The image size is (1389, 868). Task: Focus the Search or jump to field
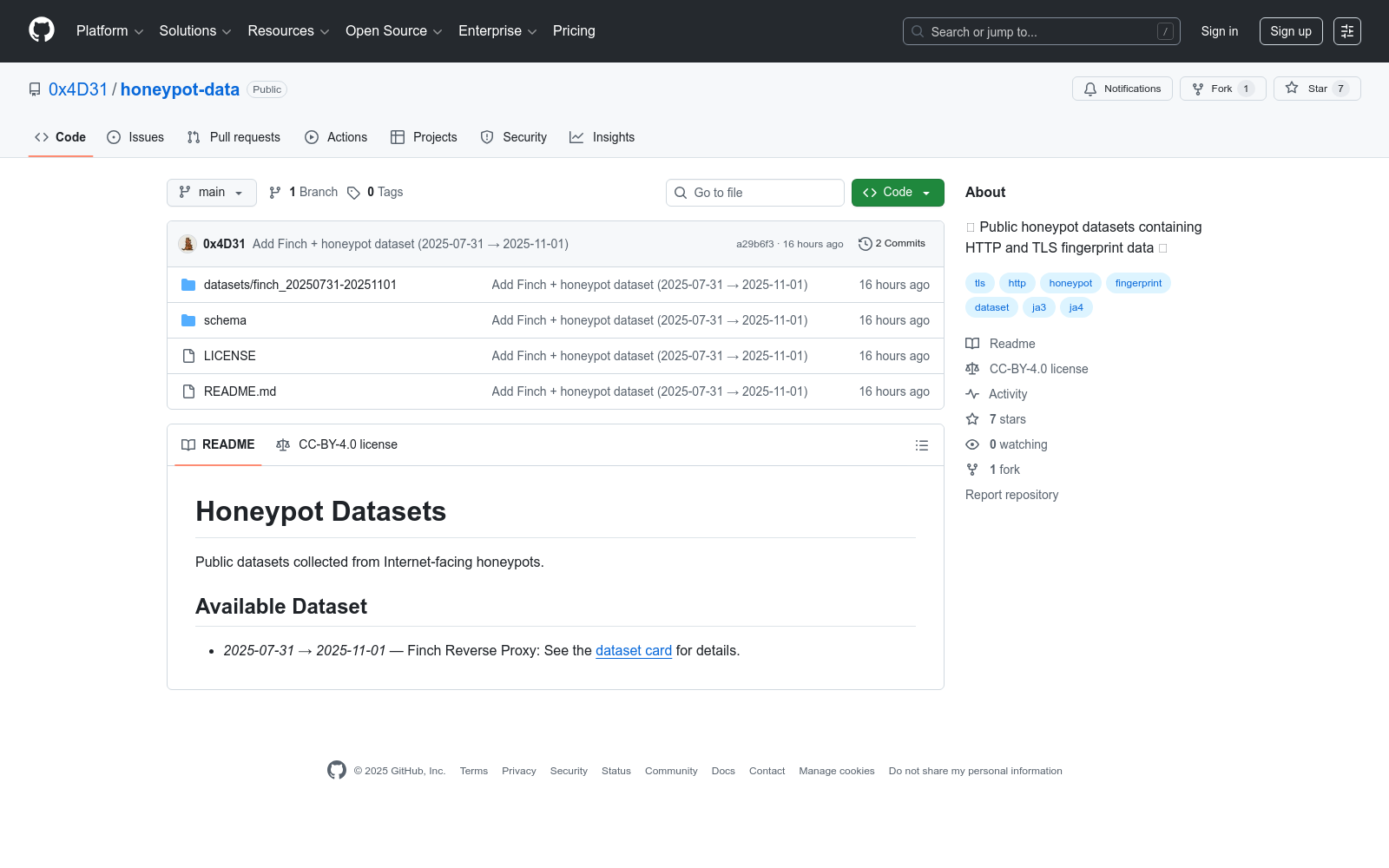click(1042, 31)
